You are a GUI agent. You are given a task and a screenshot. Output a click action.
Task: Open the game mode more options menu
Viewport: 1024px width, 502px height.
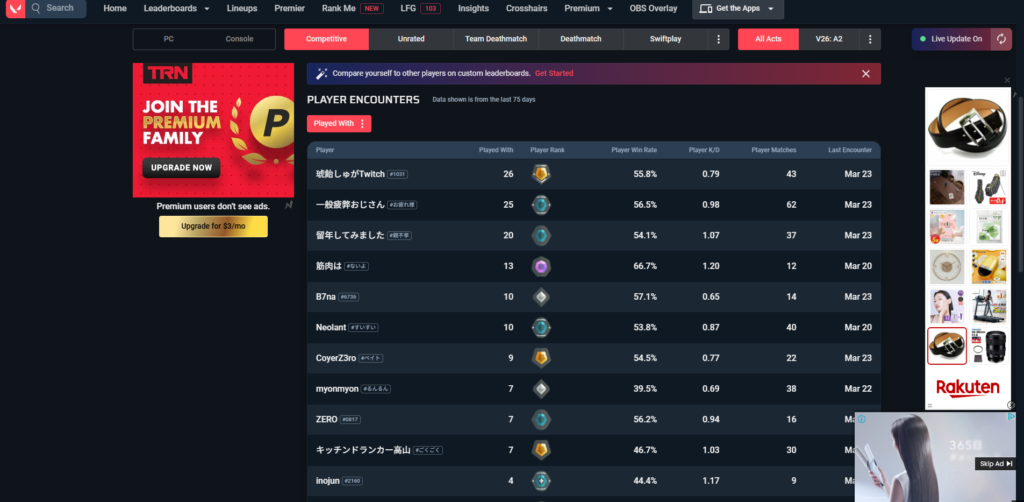(718, 39)
